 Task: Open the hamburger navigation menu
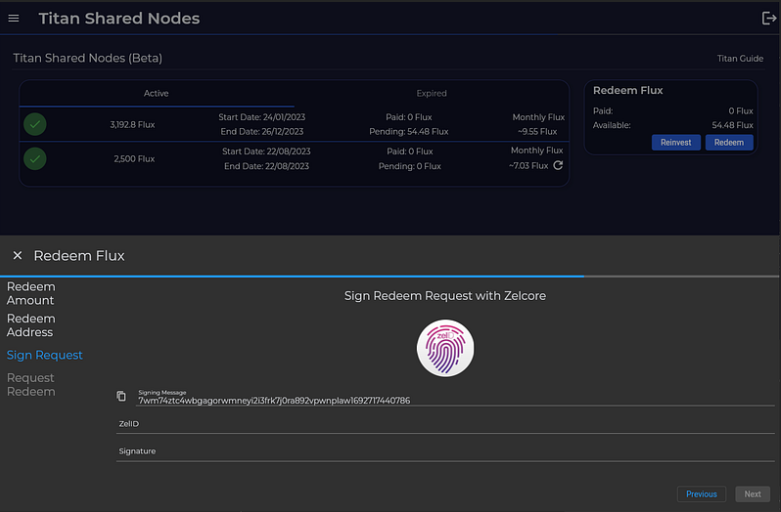(x=14, y=18)
